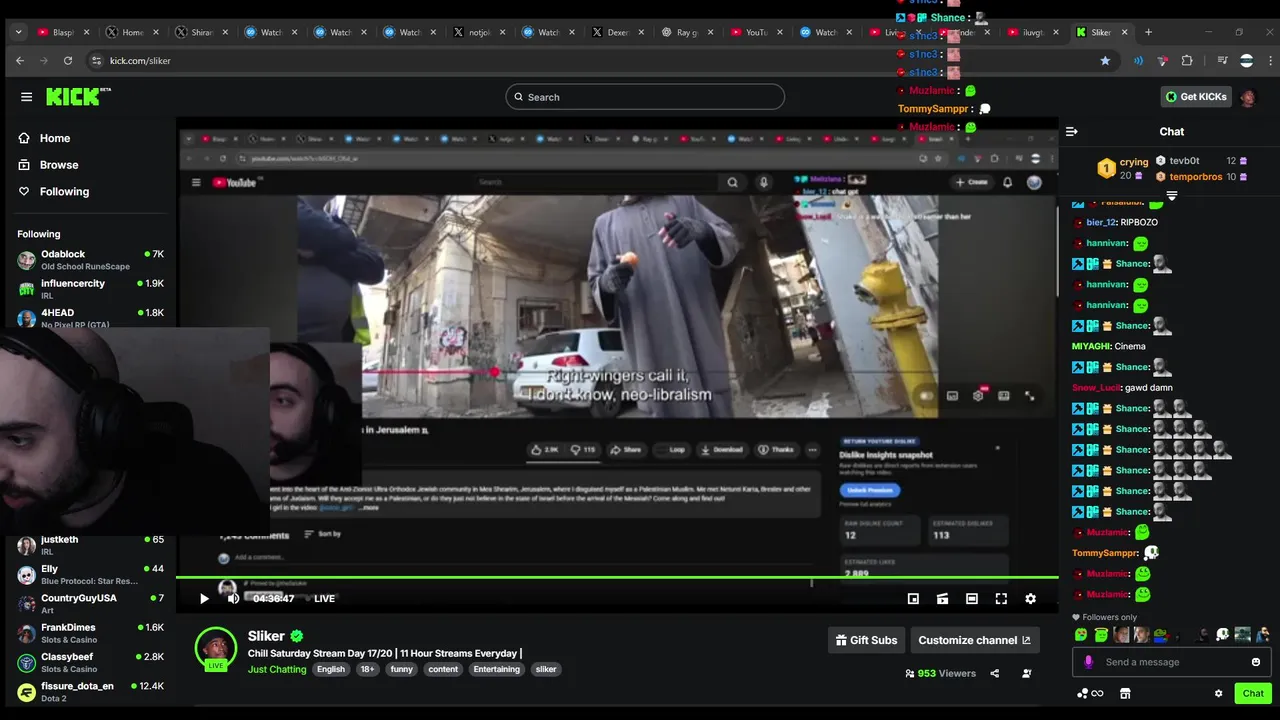Click the purple microphone icon in chat input
This screenshot has height=720, width=1280.
click(1089, 662)
